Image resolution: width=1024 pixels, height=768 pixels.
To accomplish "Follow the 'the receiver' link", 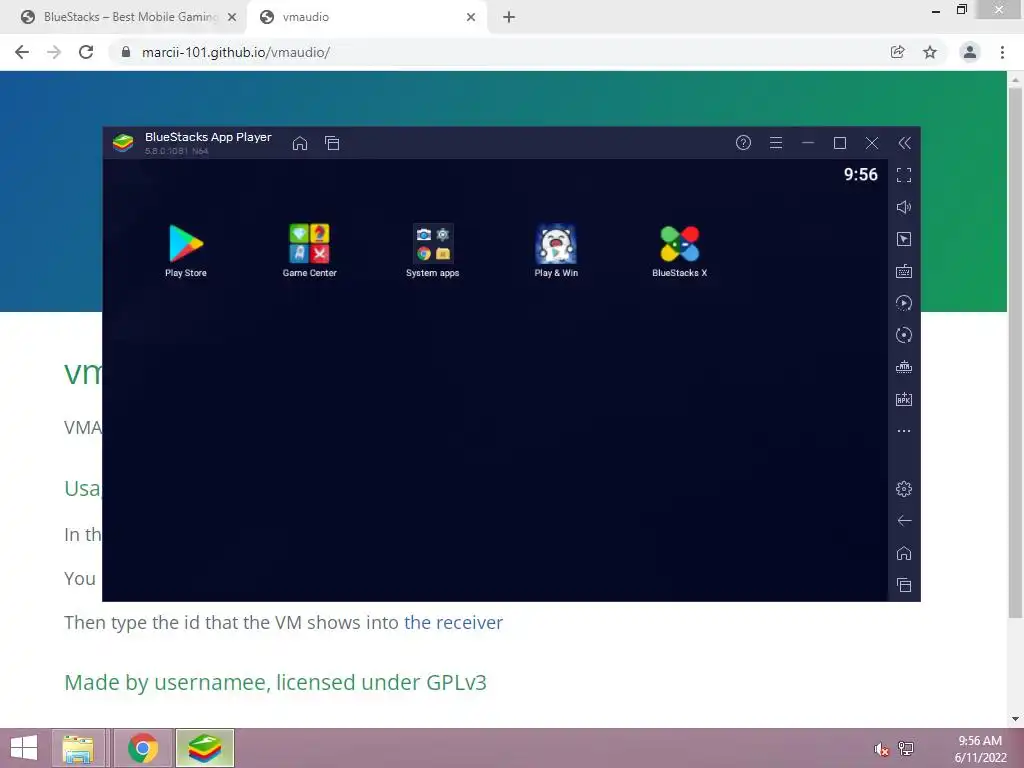I will click(453, 622).
